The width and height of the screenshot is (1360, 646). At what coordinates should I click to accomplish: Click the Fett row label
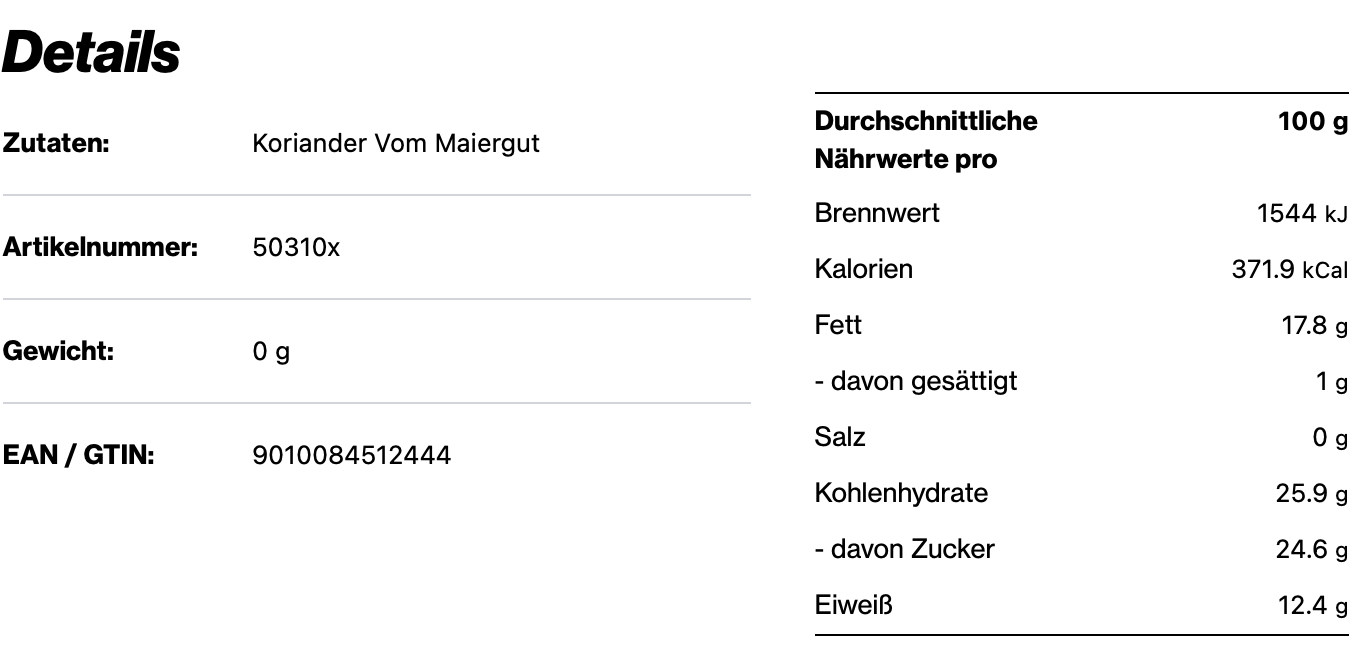point(838,325)
